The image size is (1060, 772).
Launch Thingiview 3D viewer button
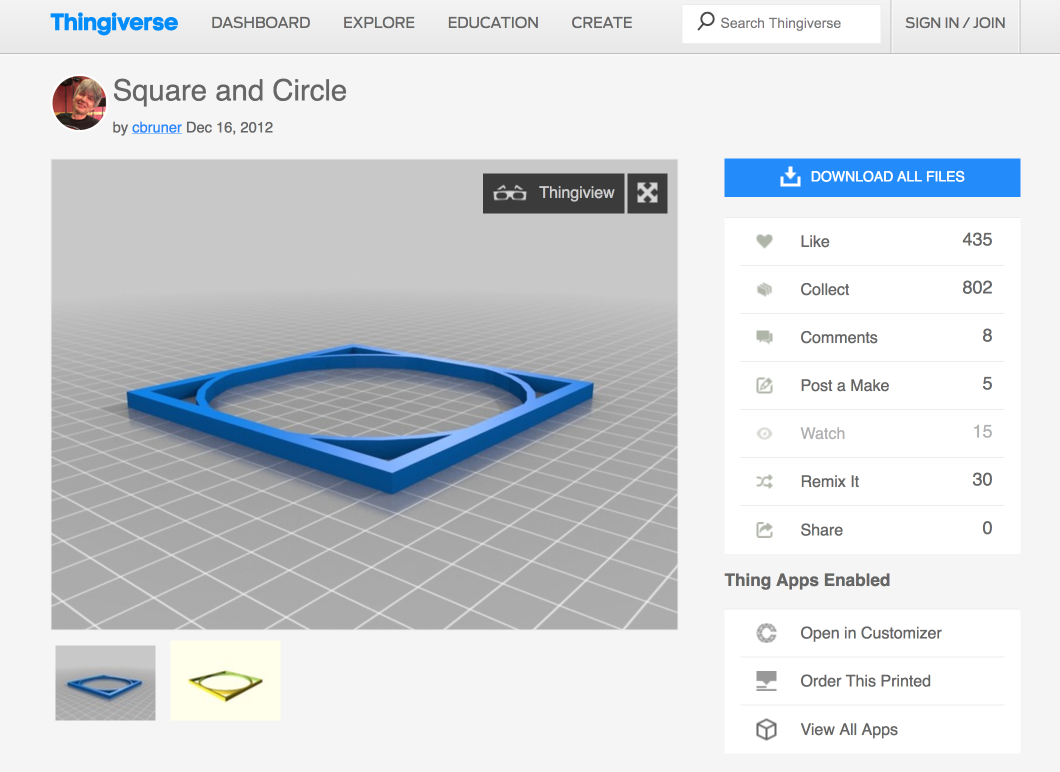(554, 193)
